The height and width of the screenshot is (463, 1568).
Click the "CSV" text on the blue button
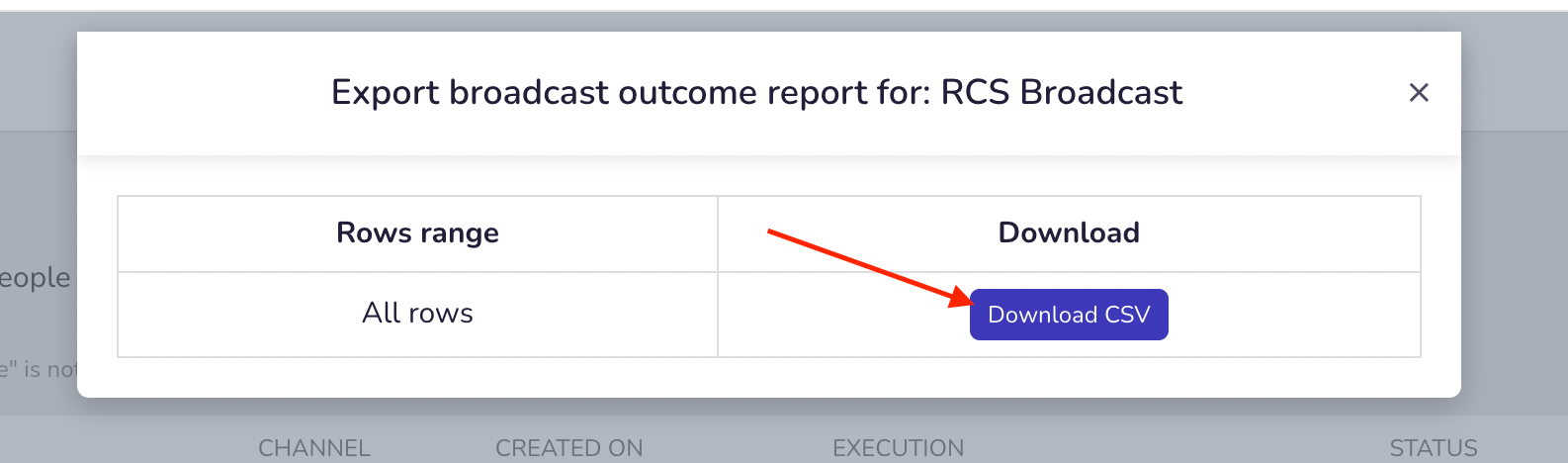click(1127, 315)
